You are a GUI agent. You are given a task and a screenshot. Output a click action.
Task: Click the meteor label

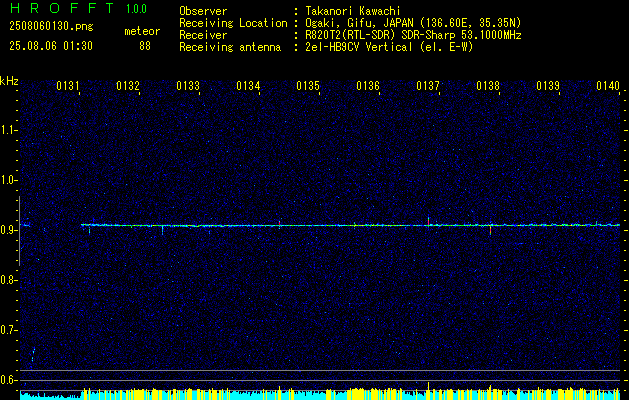[x=142, y=31]
